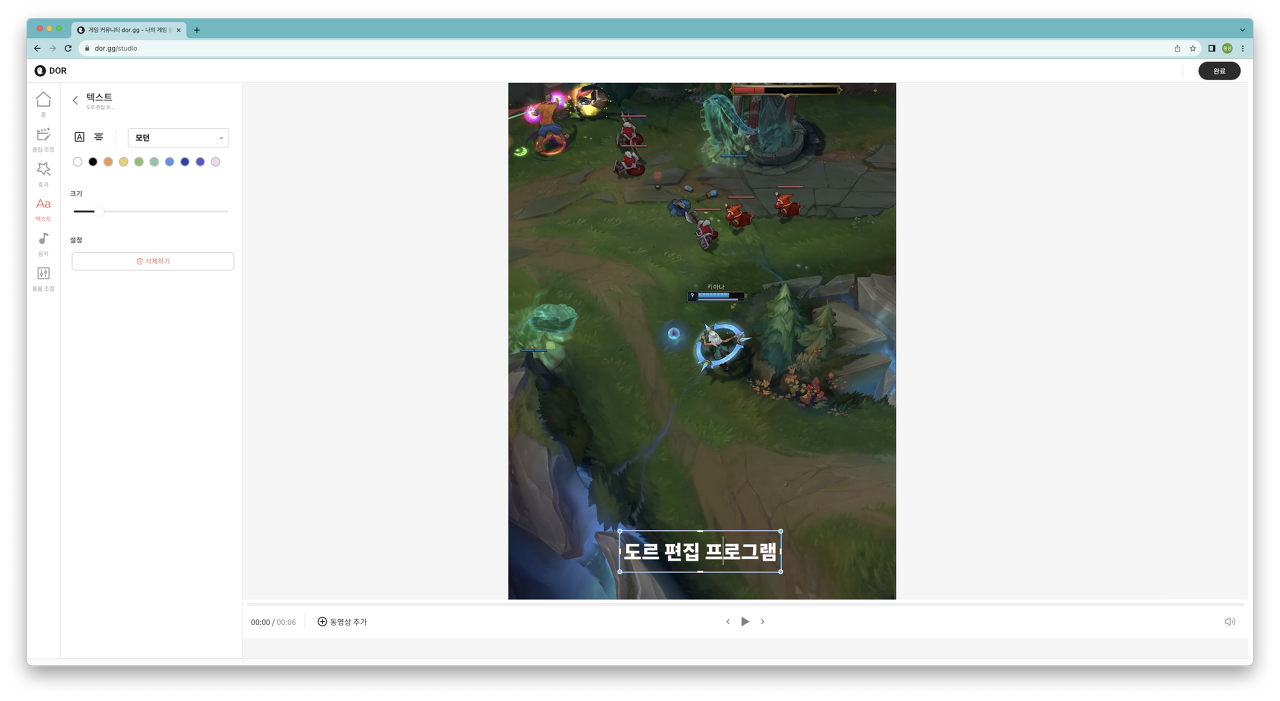Play the video preview
Image resolution: width=1280 pixels, height=701 pixels.
point(745,622)
